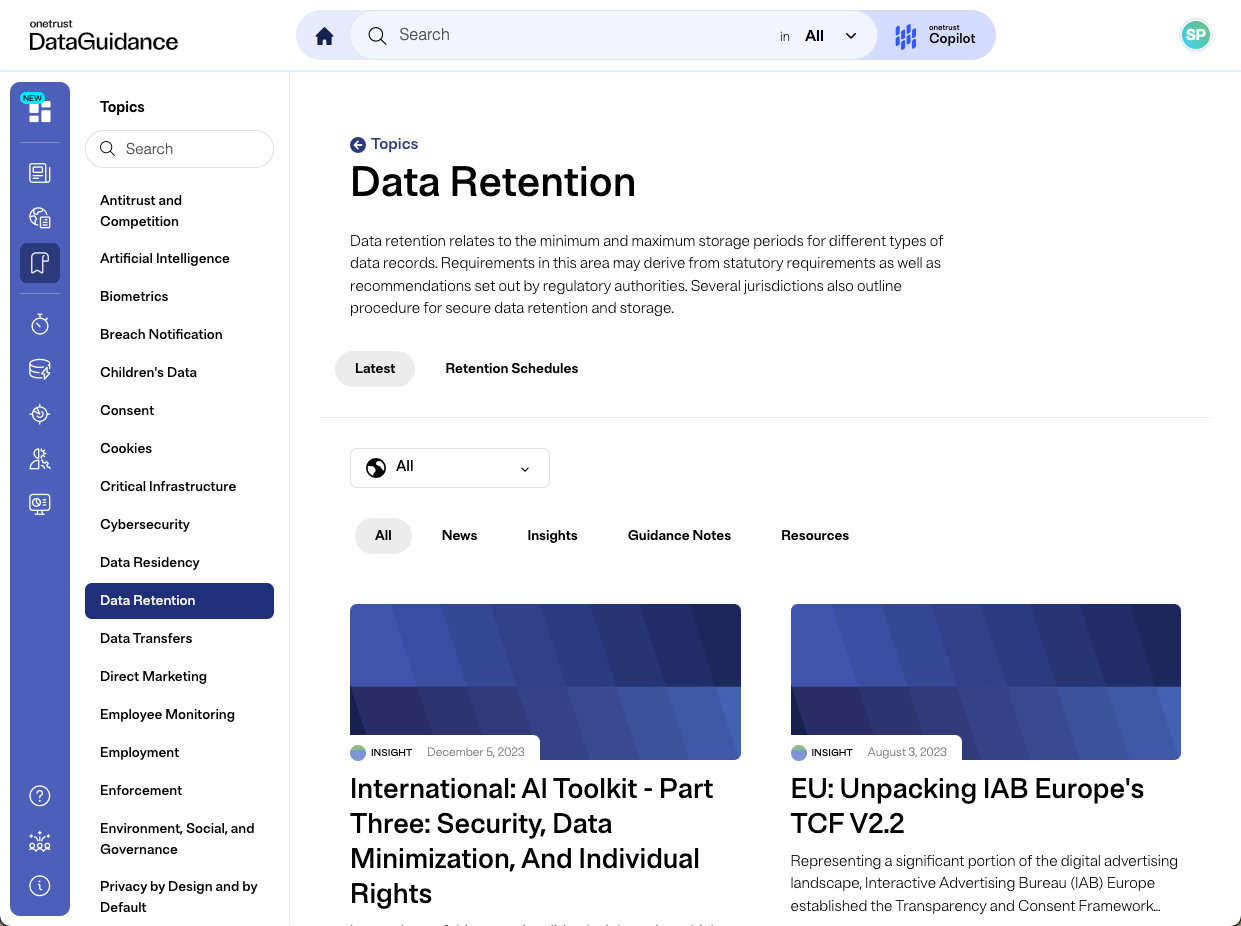Go back via the Topics breadcrumb link

pyautogui.click(x=384, y=144)
